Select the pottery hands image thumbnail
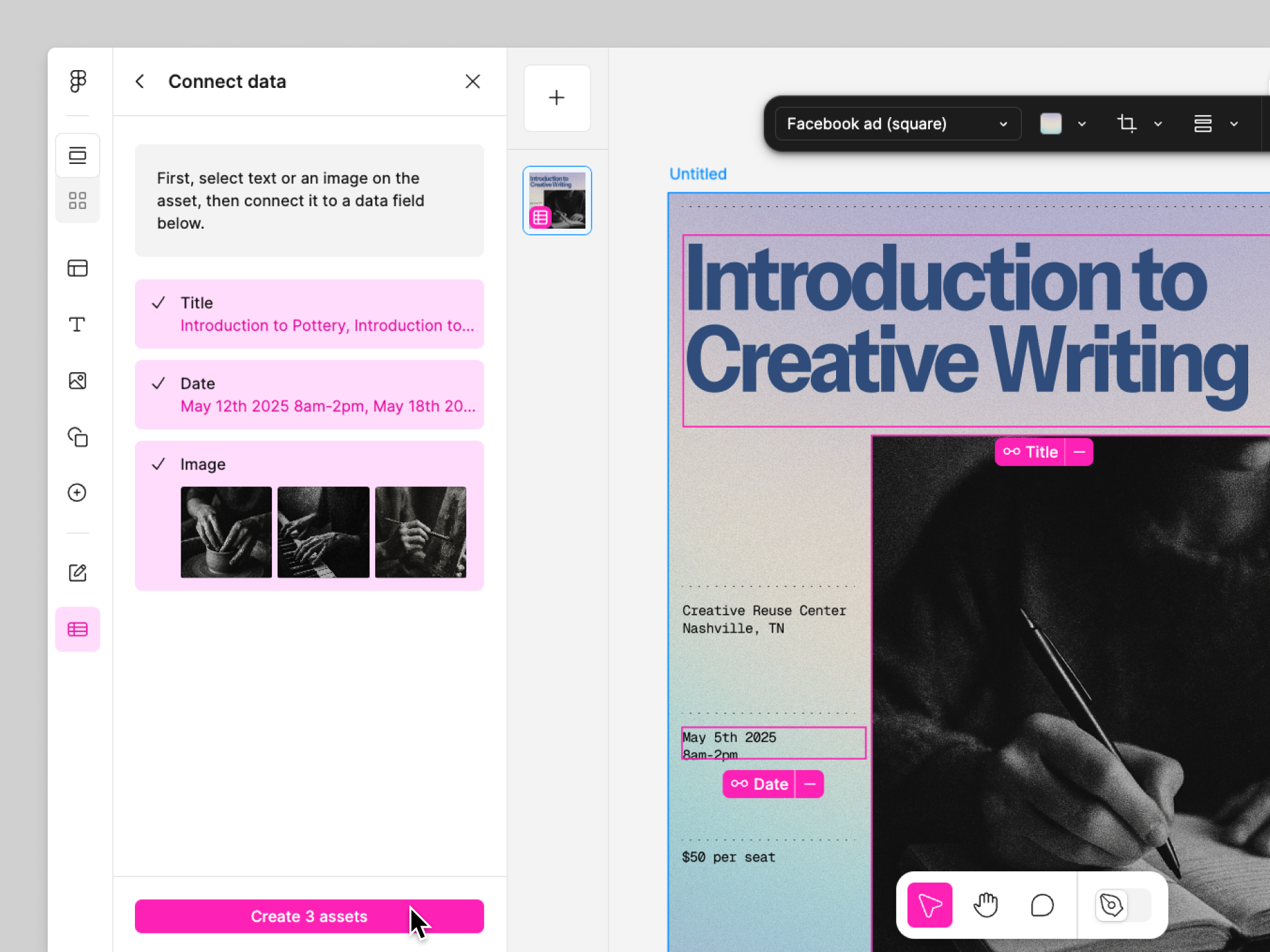The image size is (1270, 952). click(226, 532)
